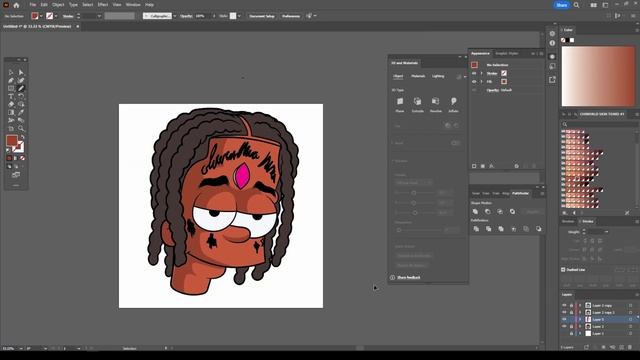The width and height of the screenshot is (640, 360).
Task: Click the Minus Back pathfinder icon
Action: tap(539, 229)
